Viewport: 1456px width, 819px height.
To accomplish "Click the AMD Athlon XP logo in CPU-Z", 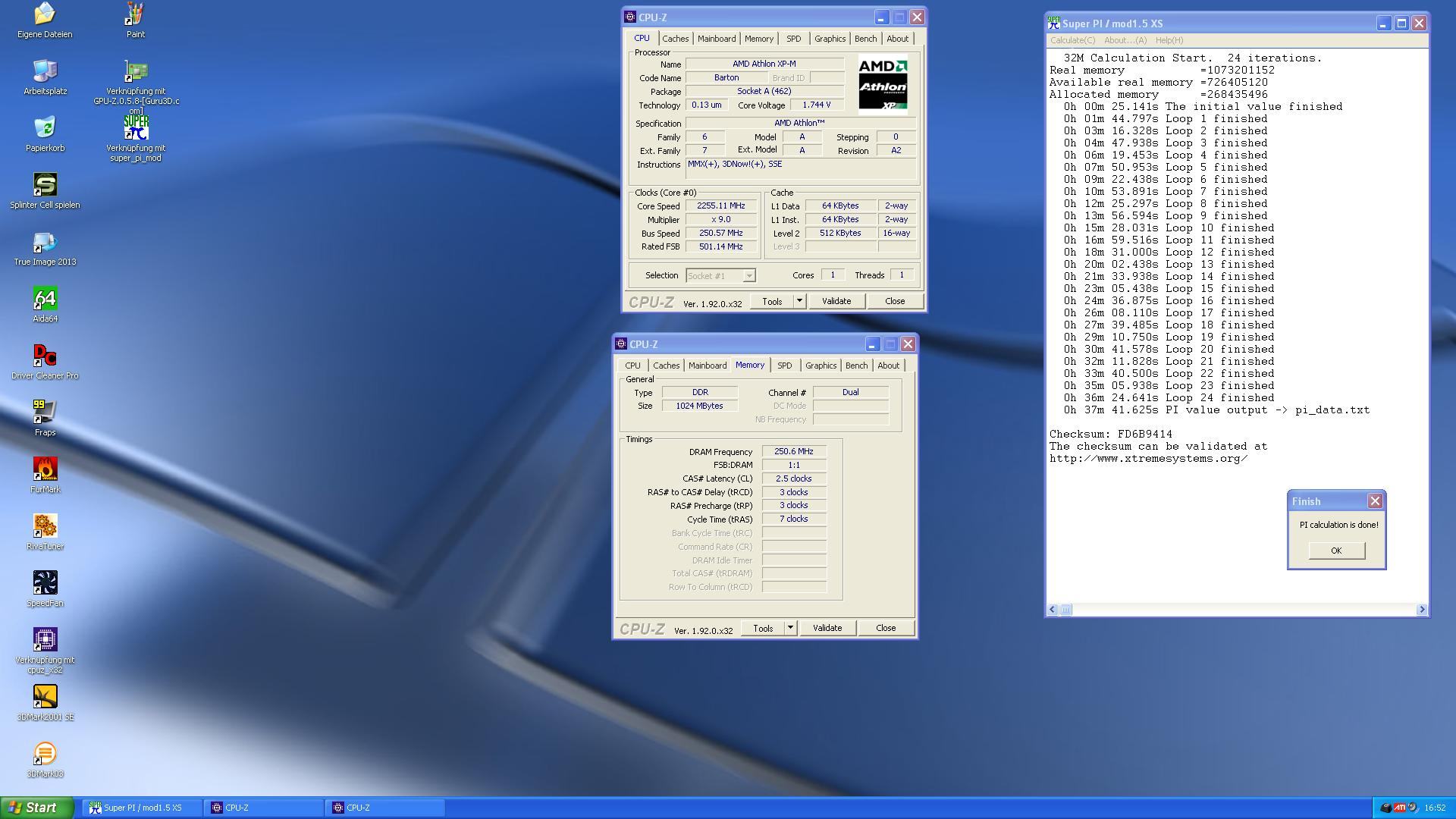I will (x=883, y=85).
